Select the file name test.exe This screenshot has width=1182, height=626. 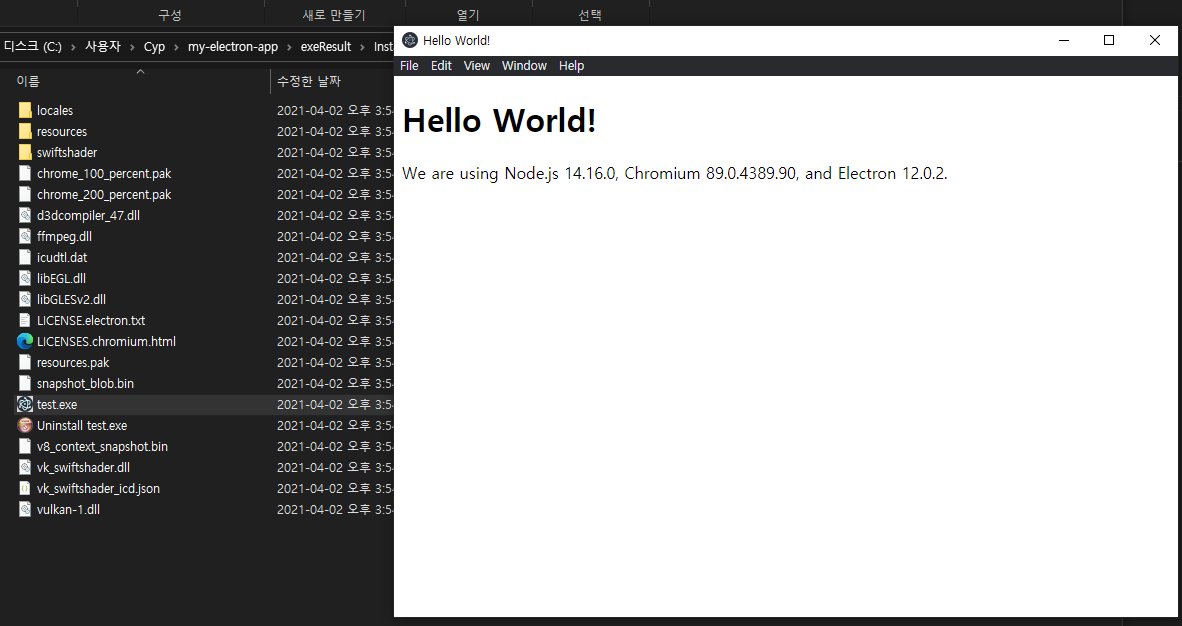point(57,404)
